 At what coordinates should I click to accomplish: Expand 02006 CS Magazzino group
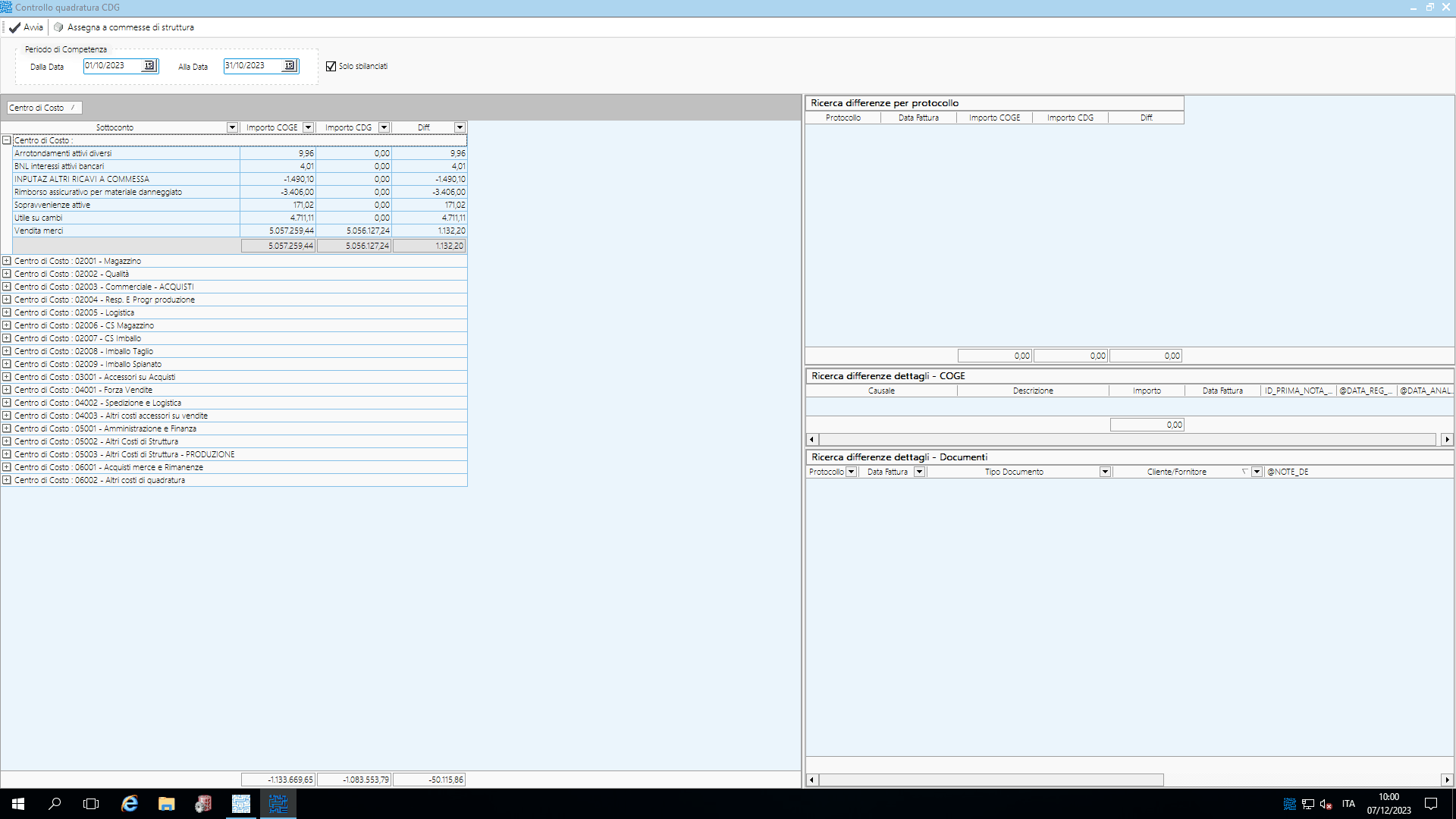click(x=6, y=325)
